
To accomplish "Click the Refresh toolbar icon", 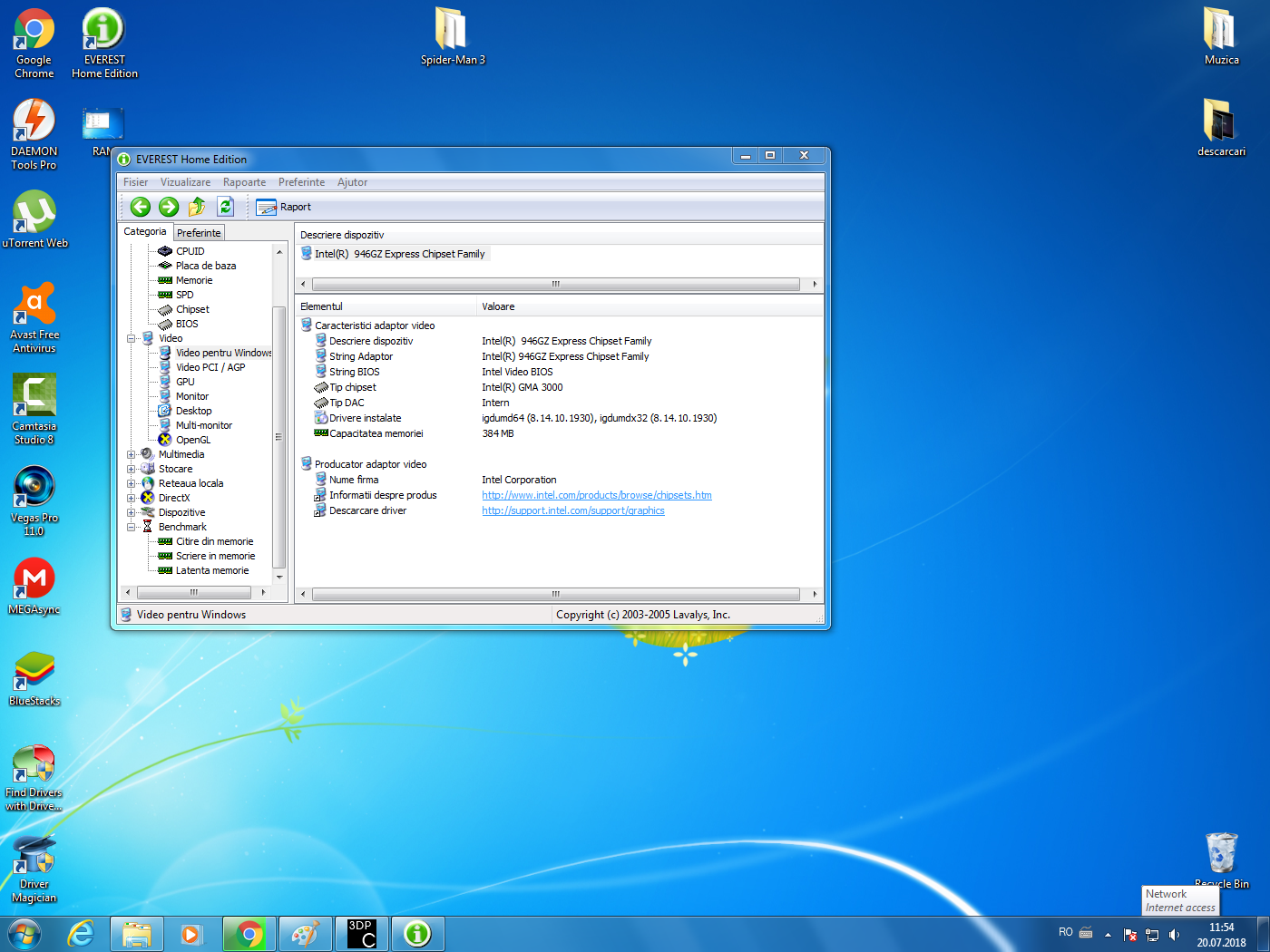I will pos(225,207).
